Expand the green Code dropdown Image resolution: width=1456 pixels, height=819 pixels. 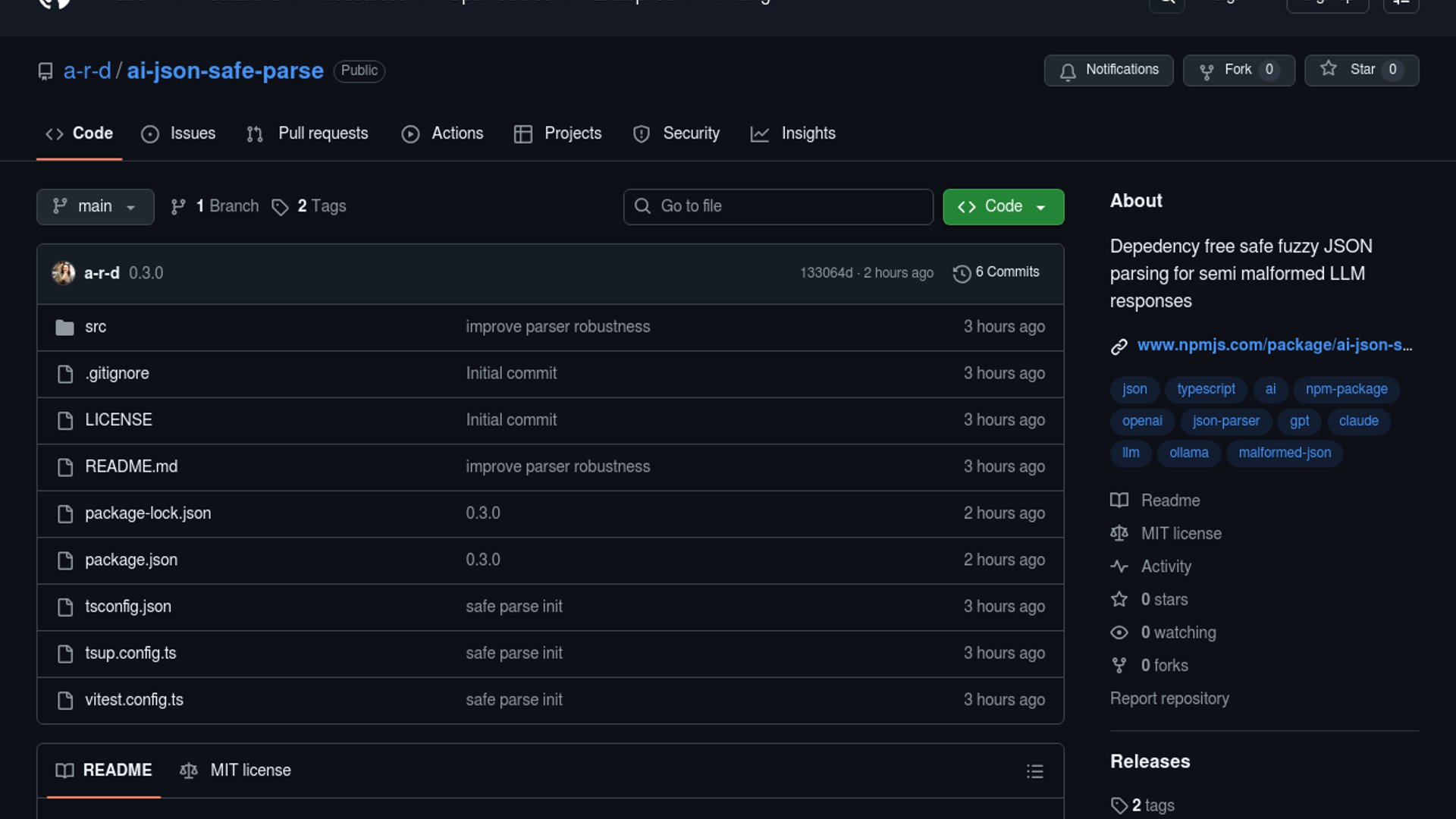pos(1003,206)
